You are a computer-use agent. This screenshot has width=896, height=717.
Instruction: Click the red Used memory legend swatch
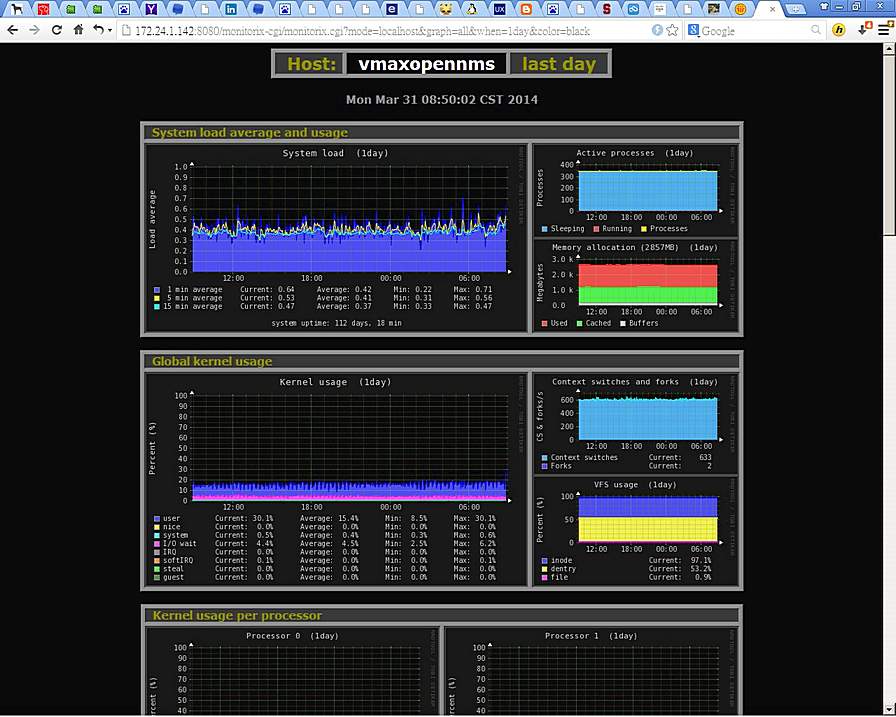click(545, 323)
